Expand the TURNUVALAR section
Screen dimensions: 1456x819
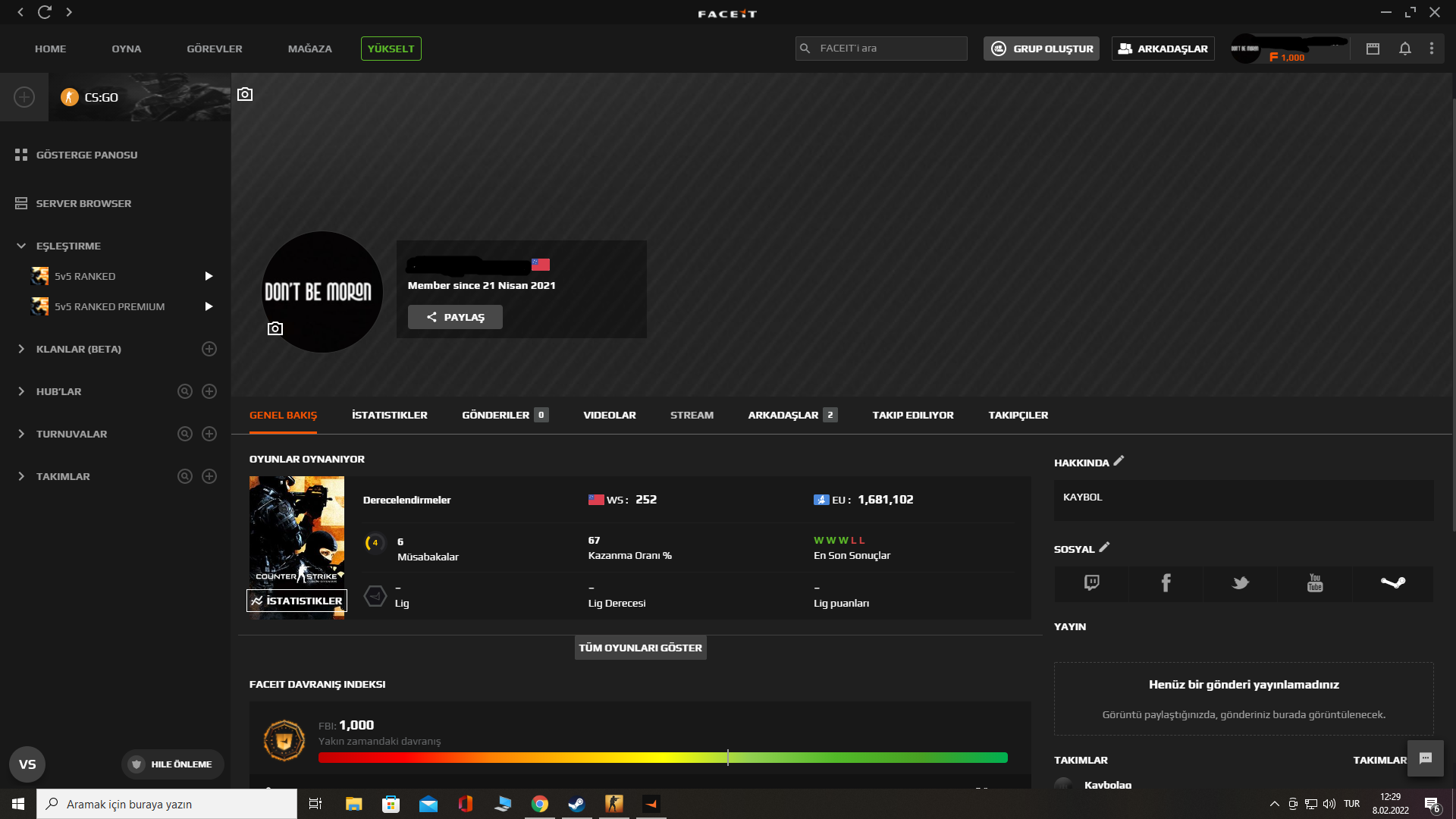tap(21, 434)
